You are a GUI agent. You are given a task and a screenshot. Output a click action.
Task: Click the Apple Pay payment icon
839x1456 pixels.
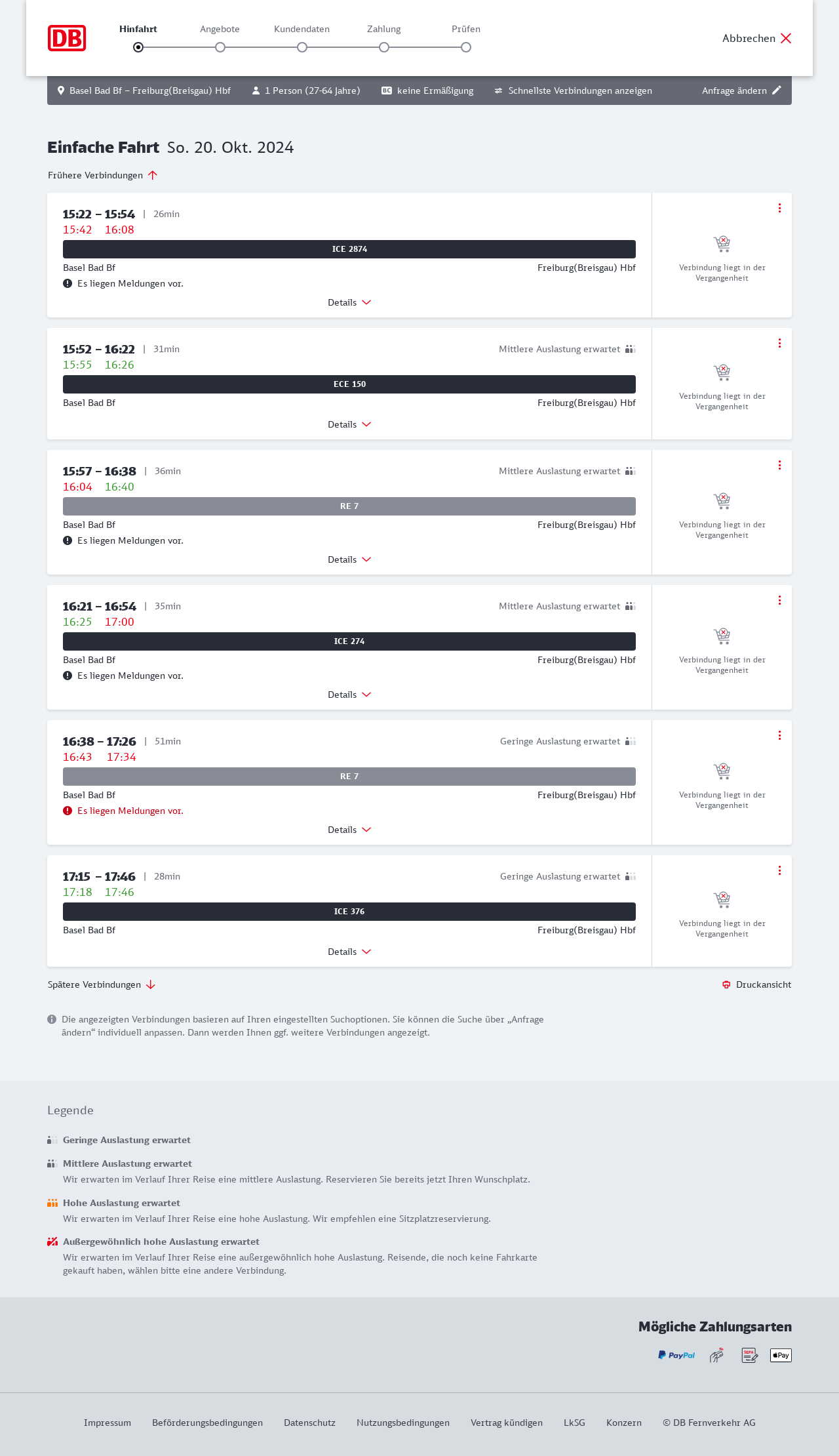click(x=781, y=1355)
